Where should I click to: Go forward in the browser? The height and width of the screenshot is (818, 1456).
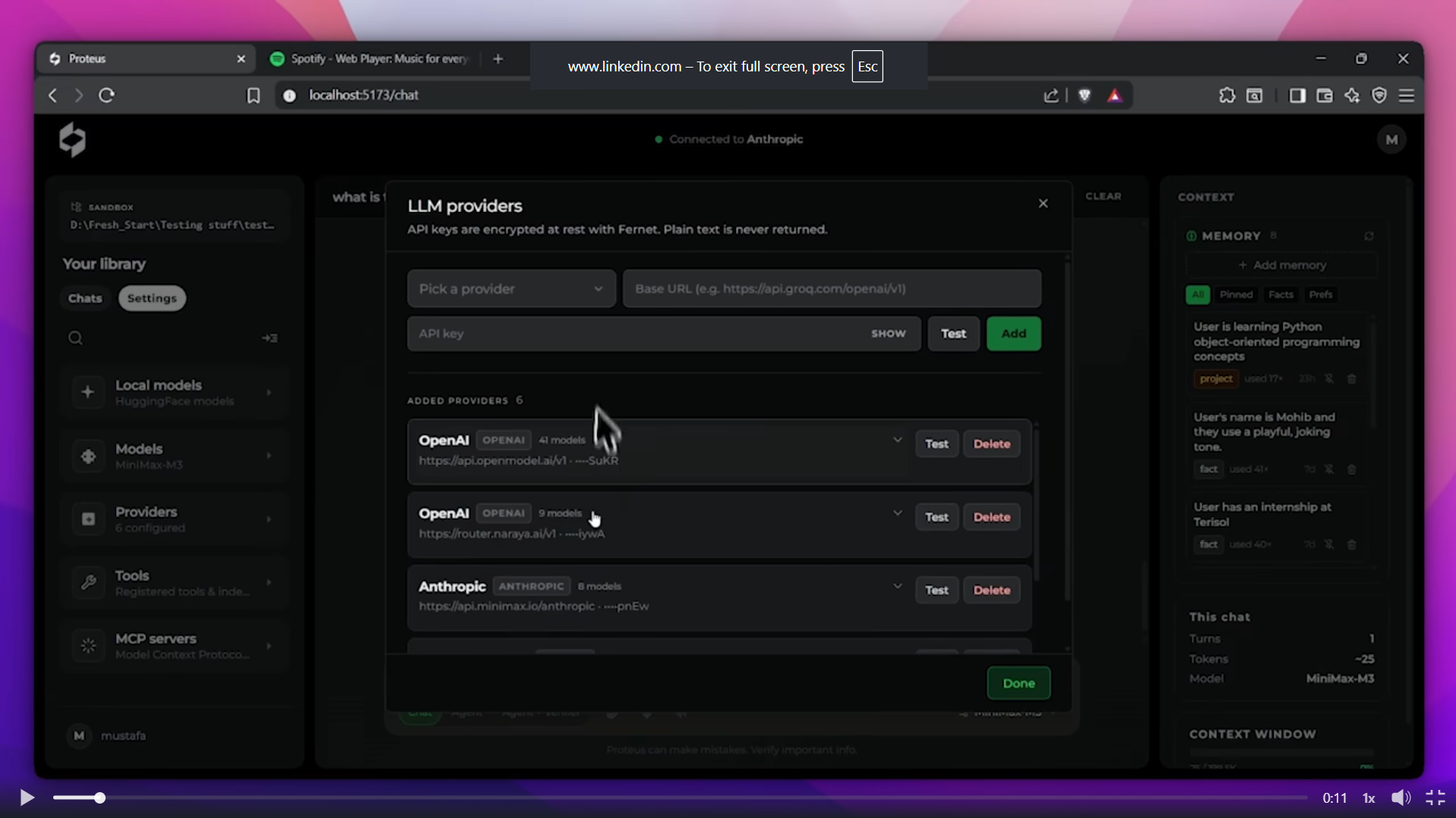[78, 96]
